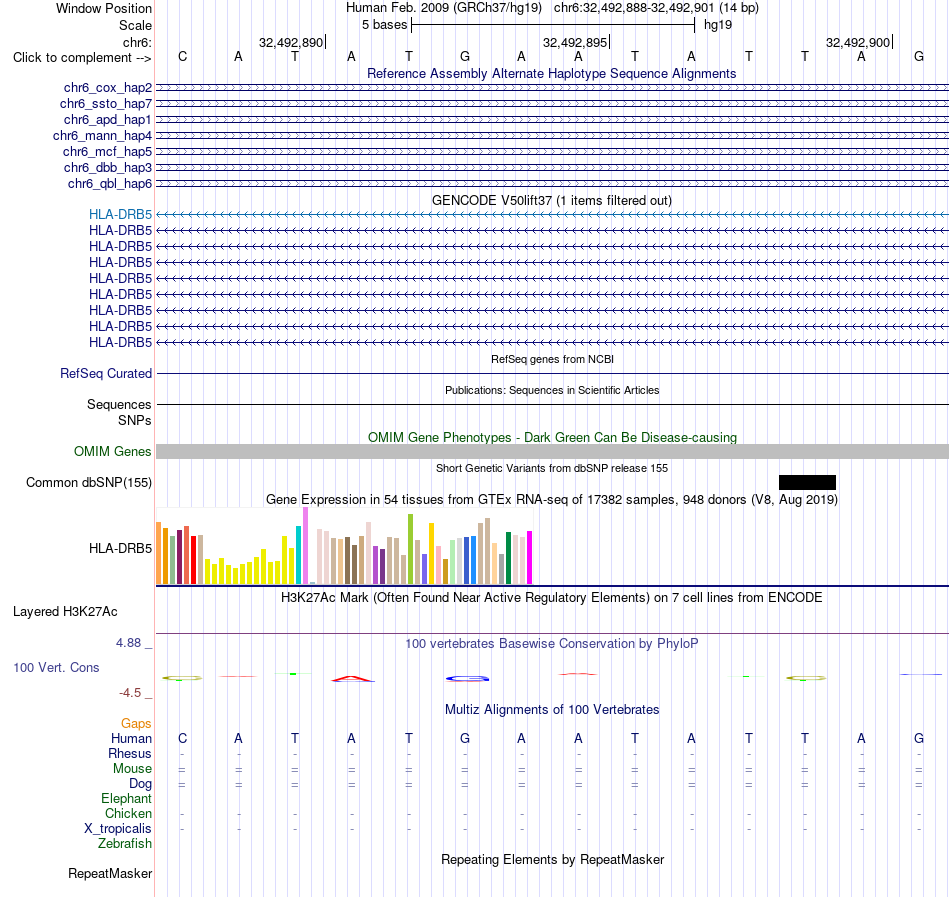Click the Dog species label

(x=140, y=783)
